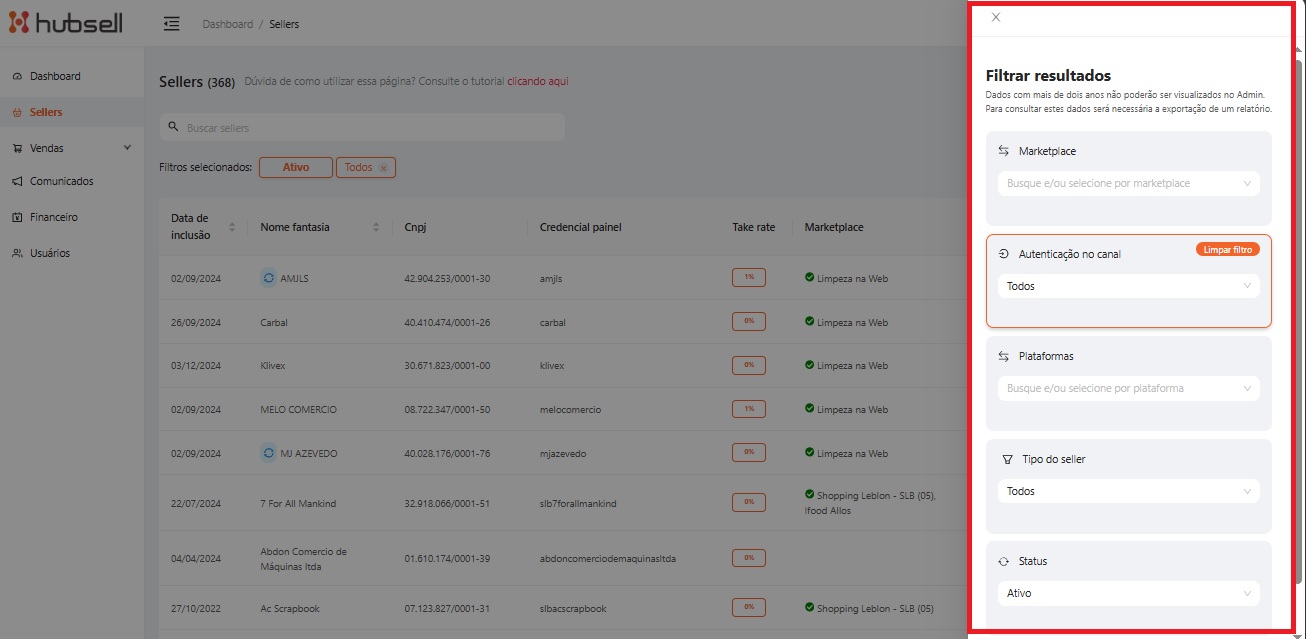
Task: Sort by Nome fantasia column
Action: click(376, 227)
